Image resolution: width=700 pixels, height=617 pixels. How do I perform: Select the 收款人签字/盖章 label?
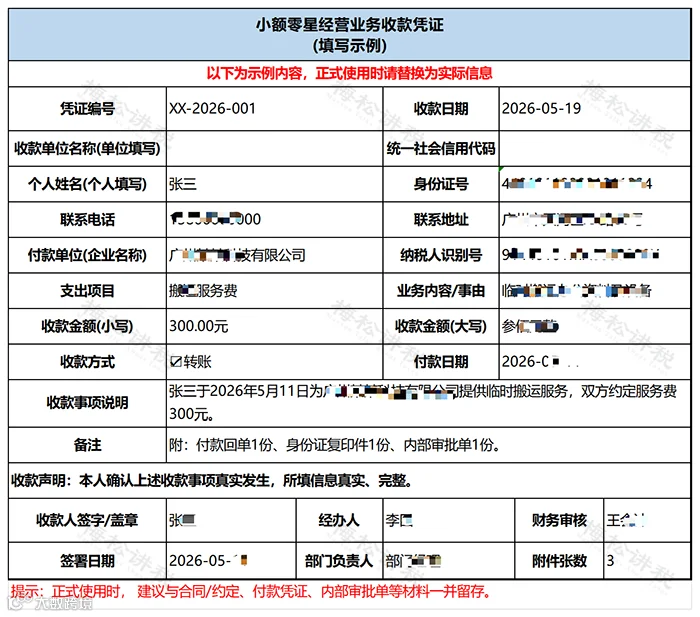pos(88,521)
